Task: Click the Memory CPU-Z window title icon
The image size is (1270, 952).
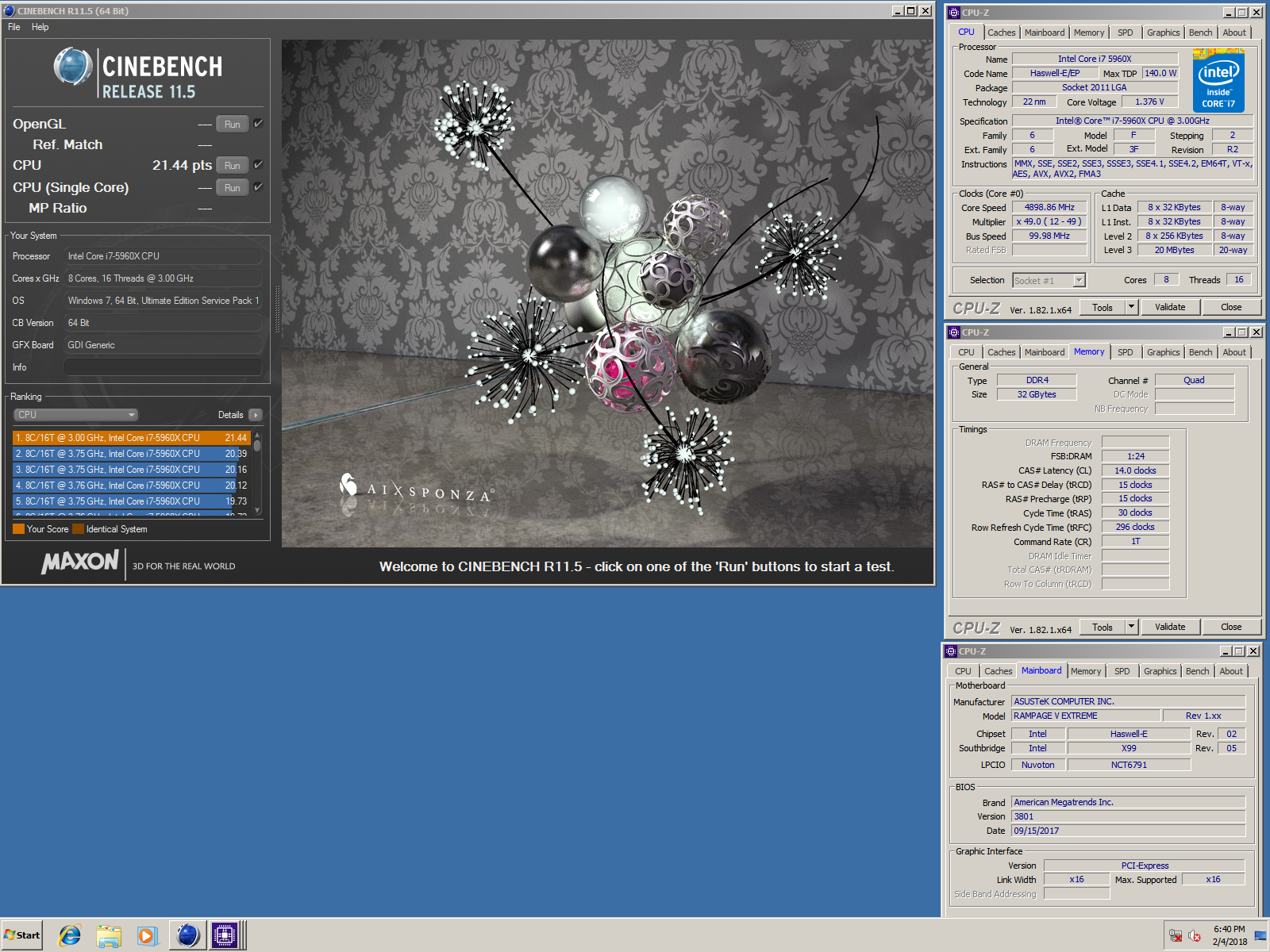Action: coord(954,332)
